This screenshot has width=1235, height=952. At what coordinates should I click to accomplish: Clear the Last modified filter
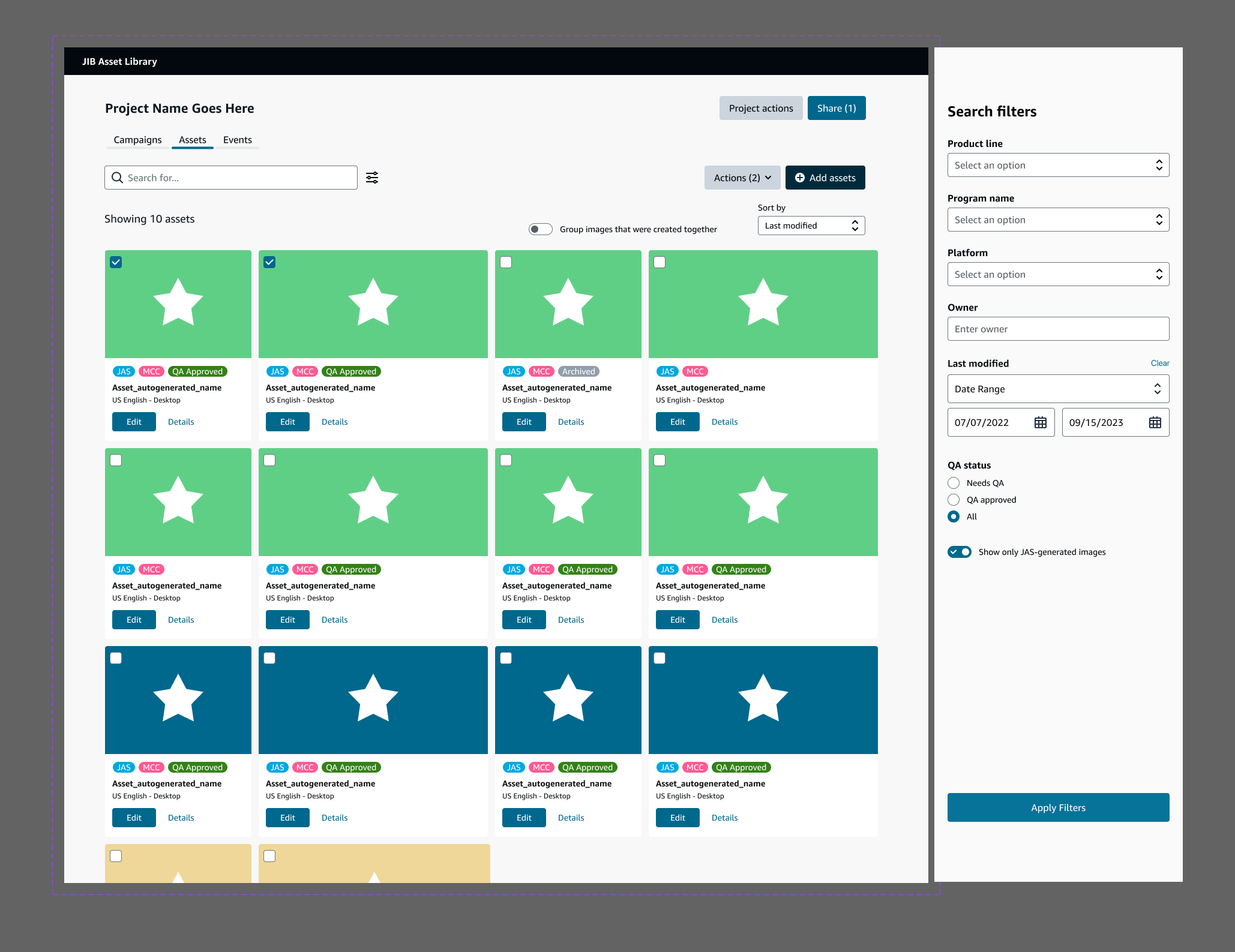pos(1160,363)
